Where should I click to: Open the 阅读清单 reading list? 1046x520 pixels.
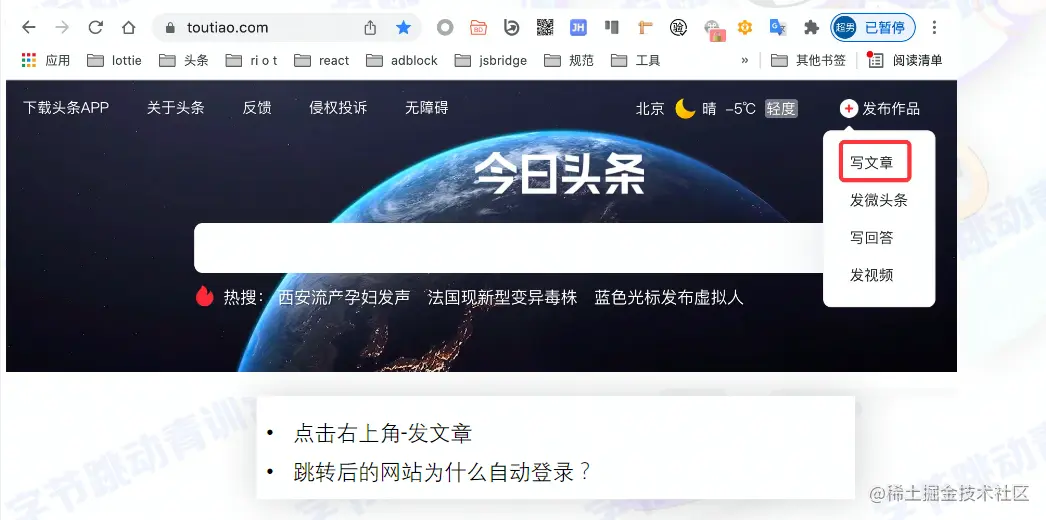click(x=905, y=60)
